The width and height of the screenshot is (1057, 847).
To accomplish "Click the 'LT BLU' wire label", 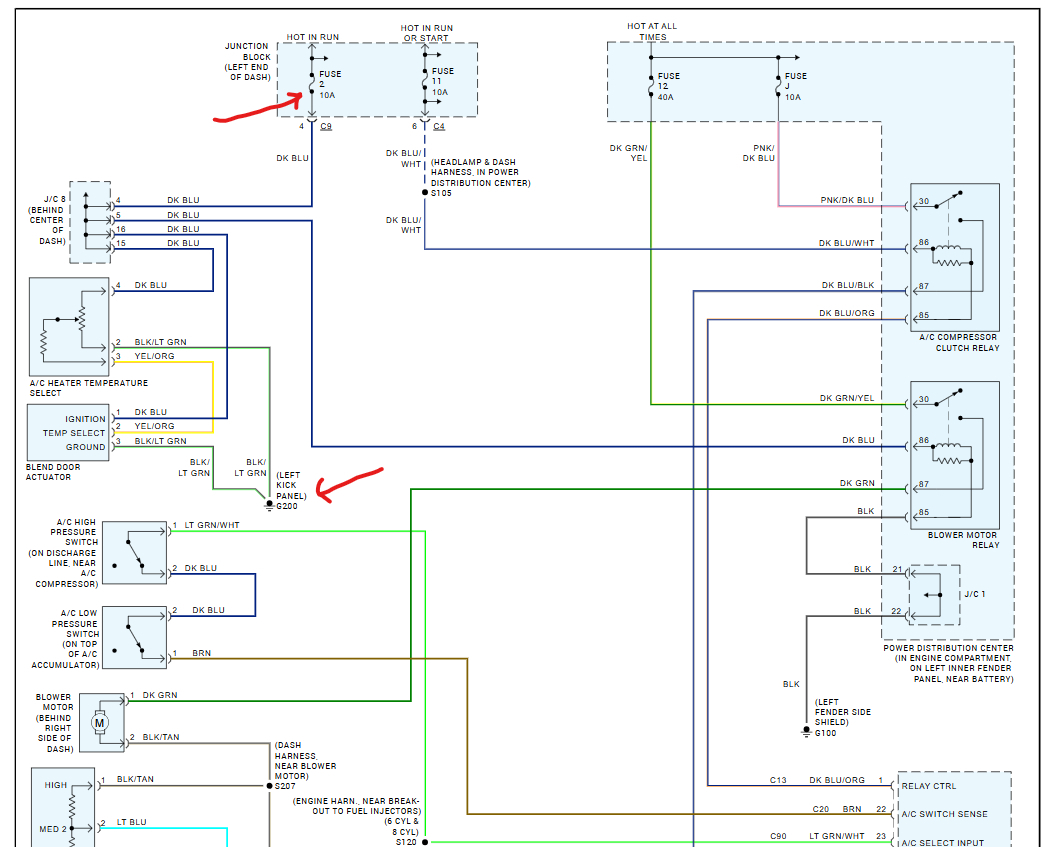I will click(131, 821).
